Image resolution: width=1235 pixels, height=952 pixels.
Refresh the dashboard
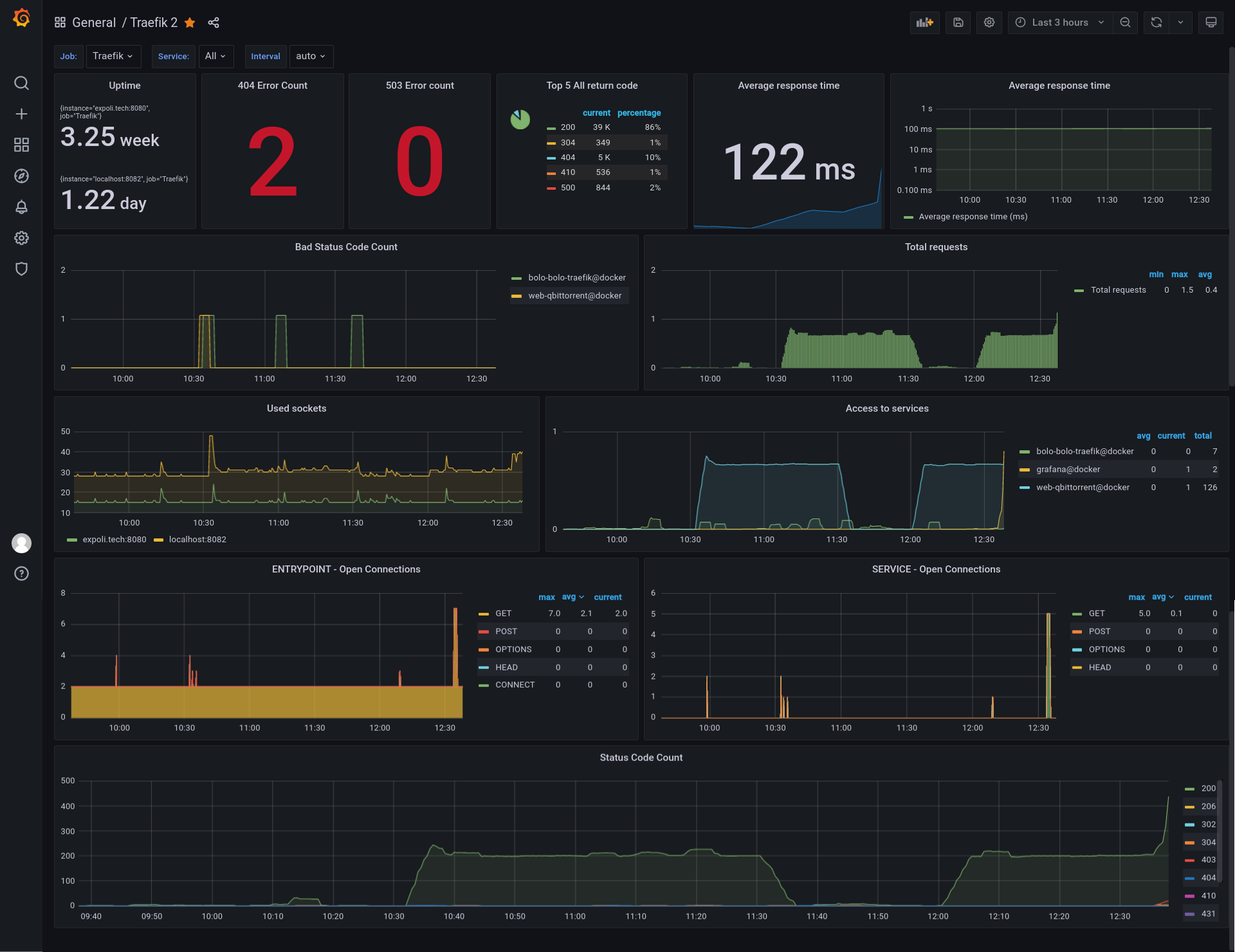click(x=1156, y=23)
